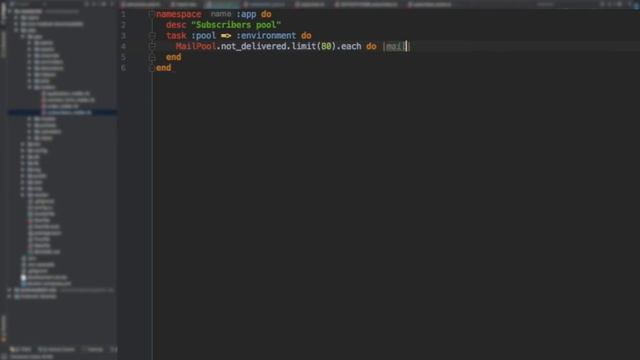
Task: Click the 'namespace' keyword on line 1
Action: pos(178,14)
